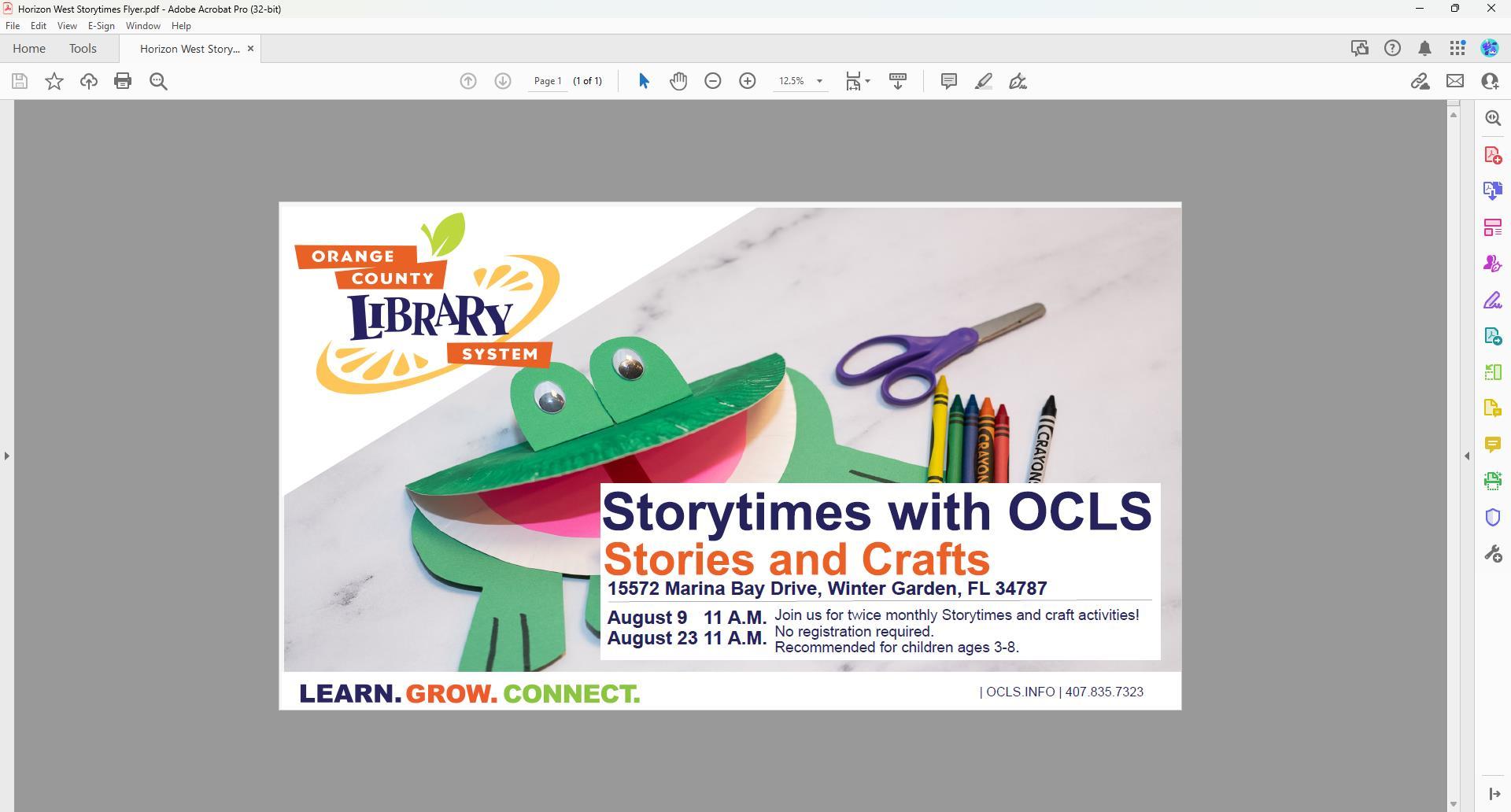Open the Fill & Sign tool

point(1493,300)
